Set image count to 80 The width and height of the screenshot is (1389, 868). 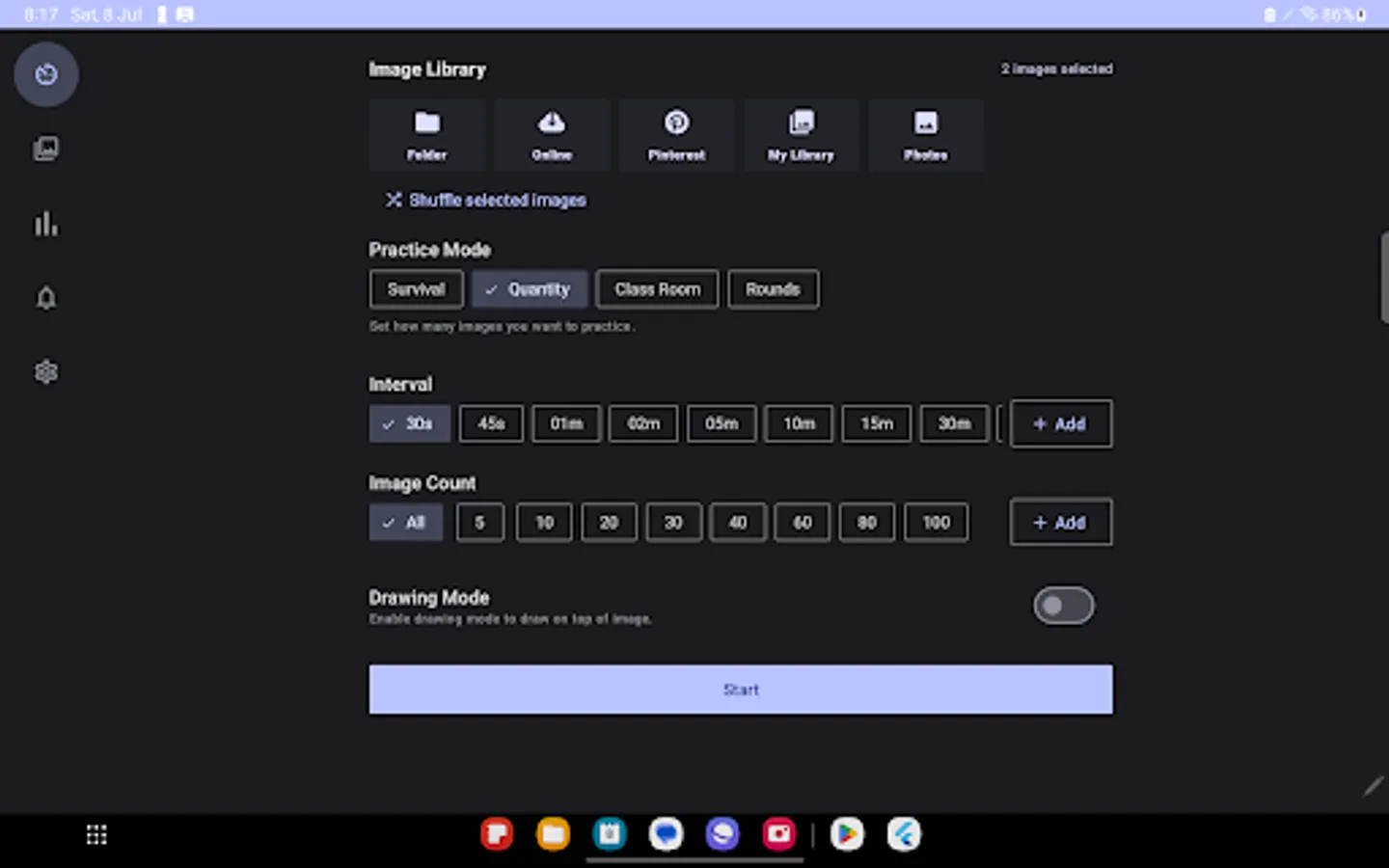(867, 523)
